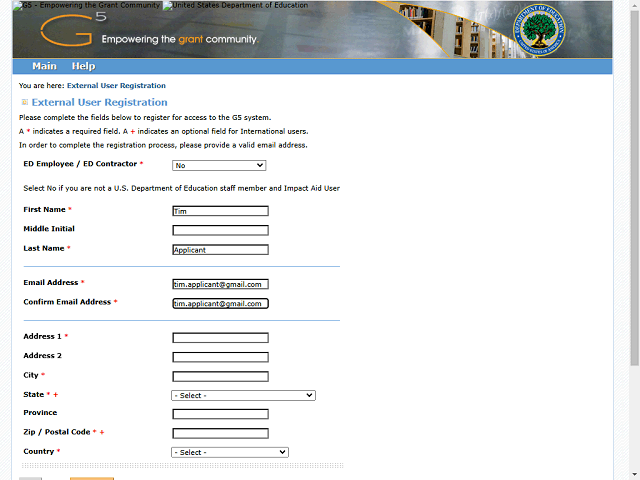640x480 pixels.
Task: Focus the Confirm Email Address field
Action: pyautogui.click(x=220, y=304)
